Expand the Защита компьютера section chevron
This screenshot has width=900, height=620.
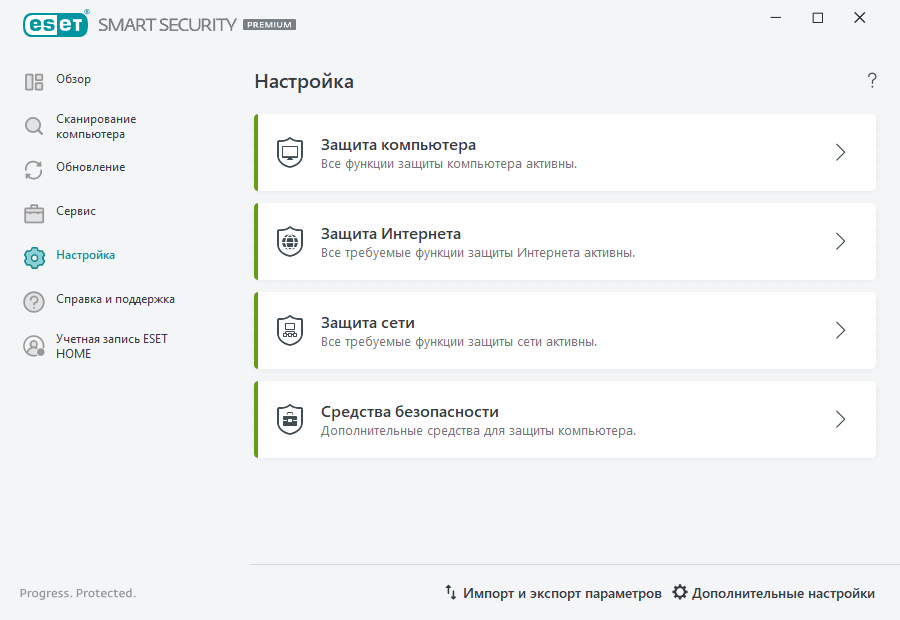840,152
